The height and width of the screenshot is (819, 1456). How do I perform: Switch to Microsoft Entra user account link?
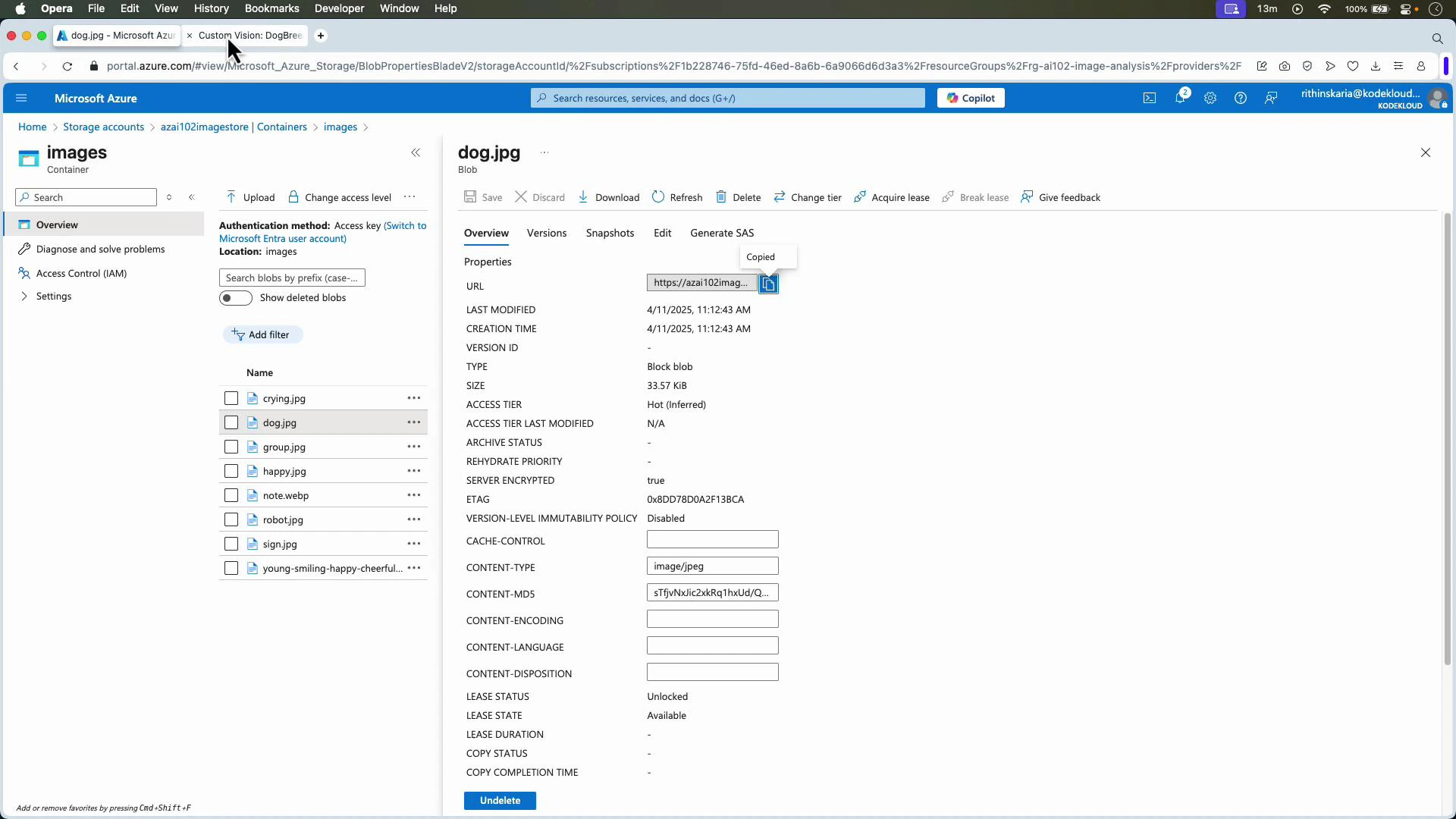(x=322, y=232)
